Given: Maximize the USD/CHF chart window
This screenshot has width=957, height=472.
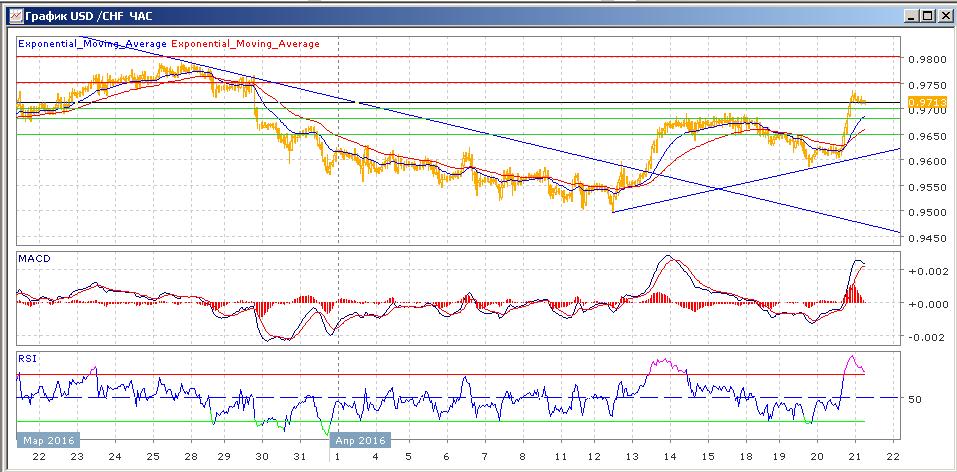Looking at the screenshot, I should [927, 16].
